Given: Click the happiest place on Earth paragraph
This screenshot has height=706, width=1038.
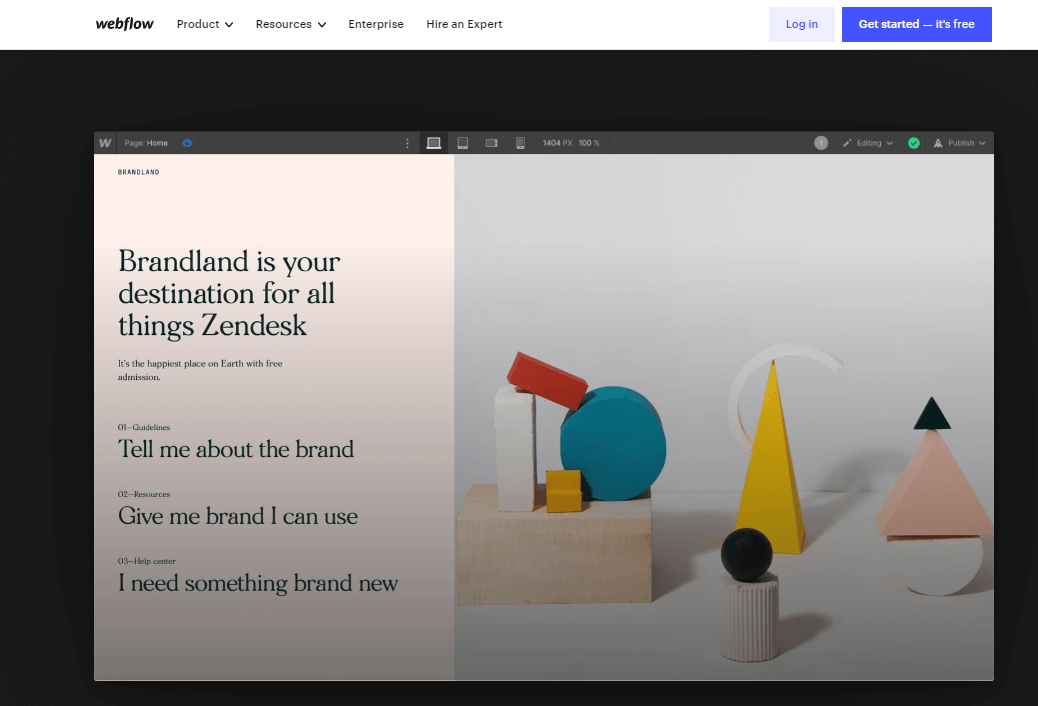Looking at the screenshot, I should coord(200,370).
